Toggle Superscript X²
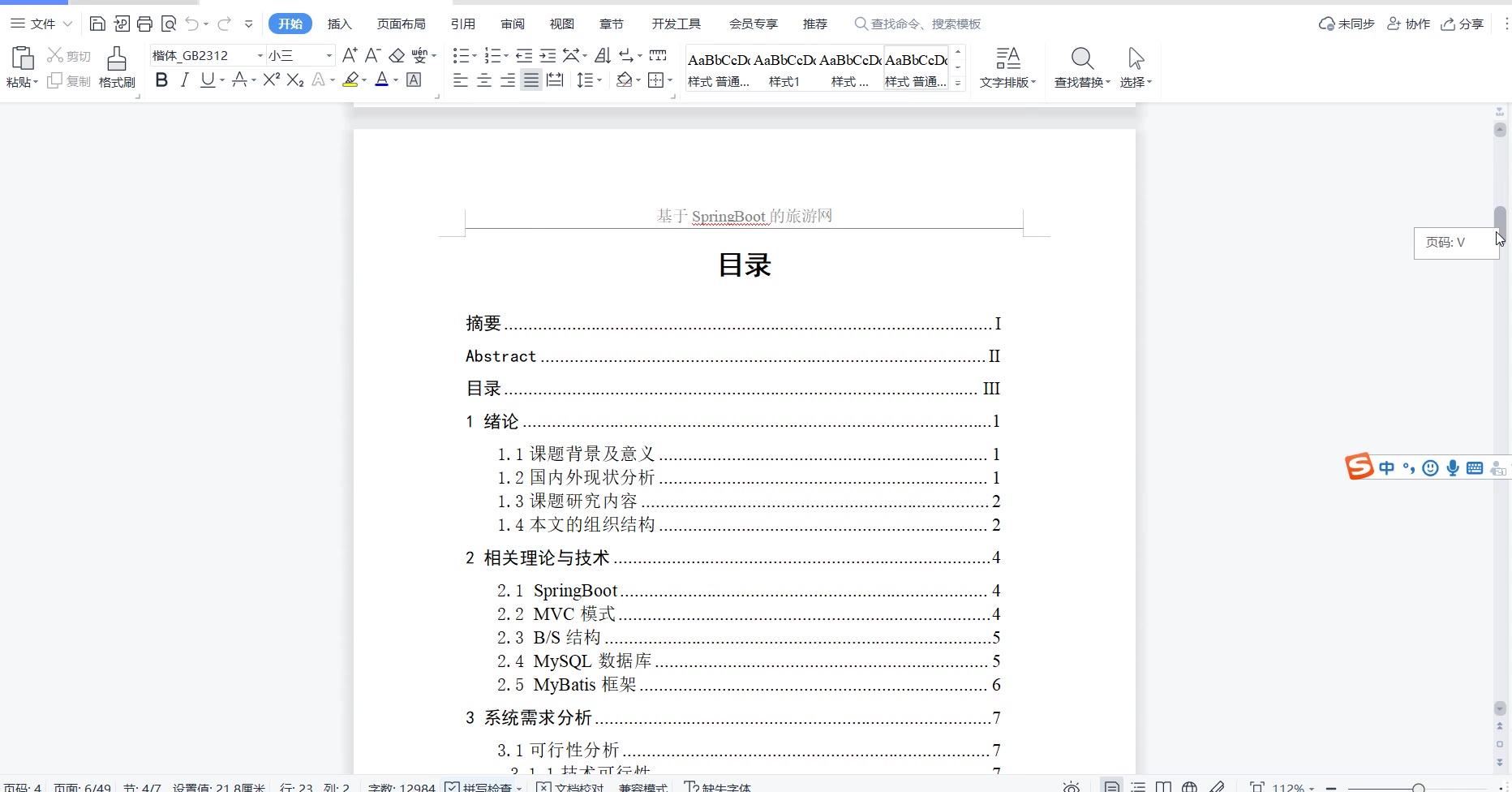 tap(272, 80)
